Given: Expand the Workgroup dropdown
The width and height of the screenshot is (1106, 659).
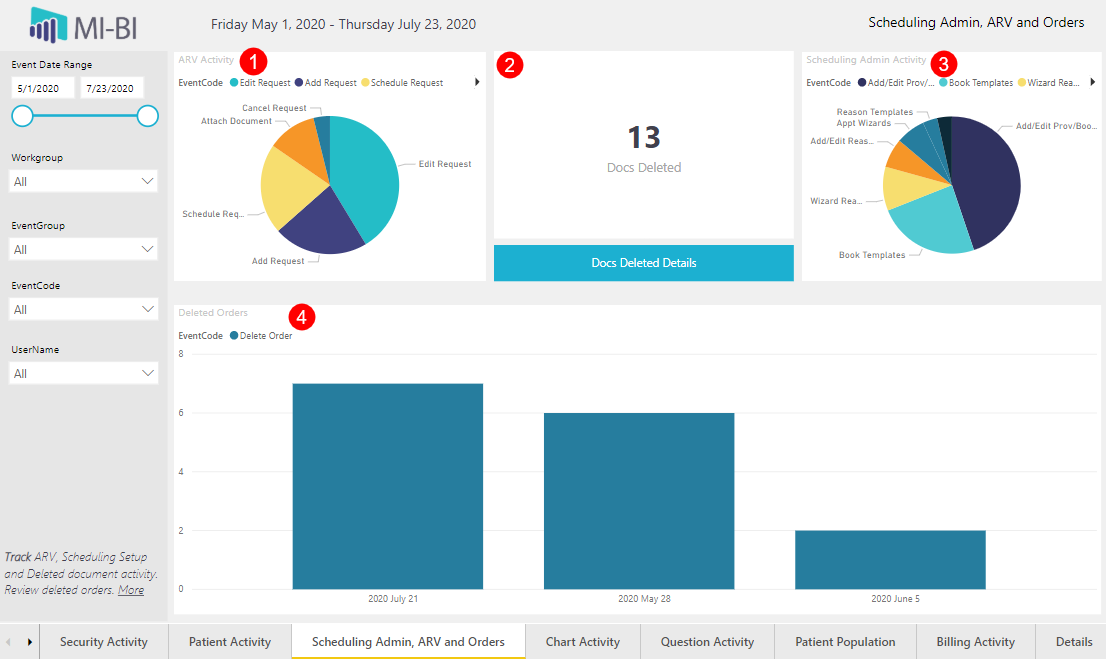Looking at the screenshot, I should 83,181.
